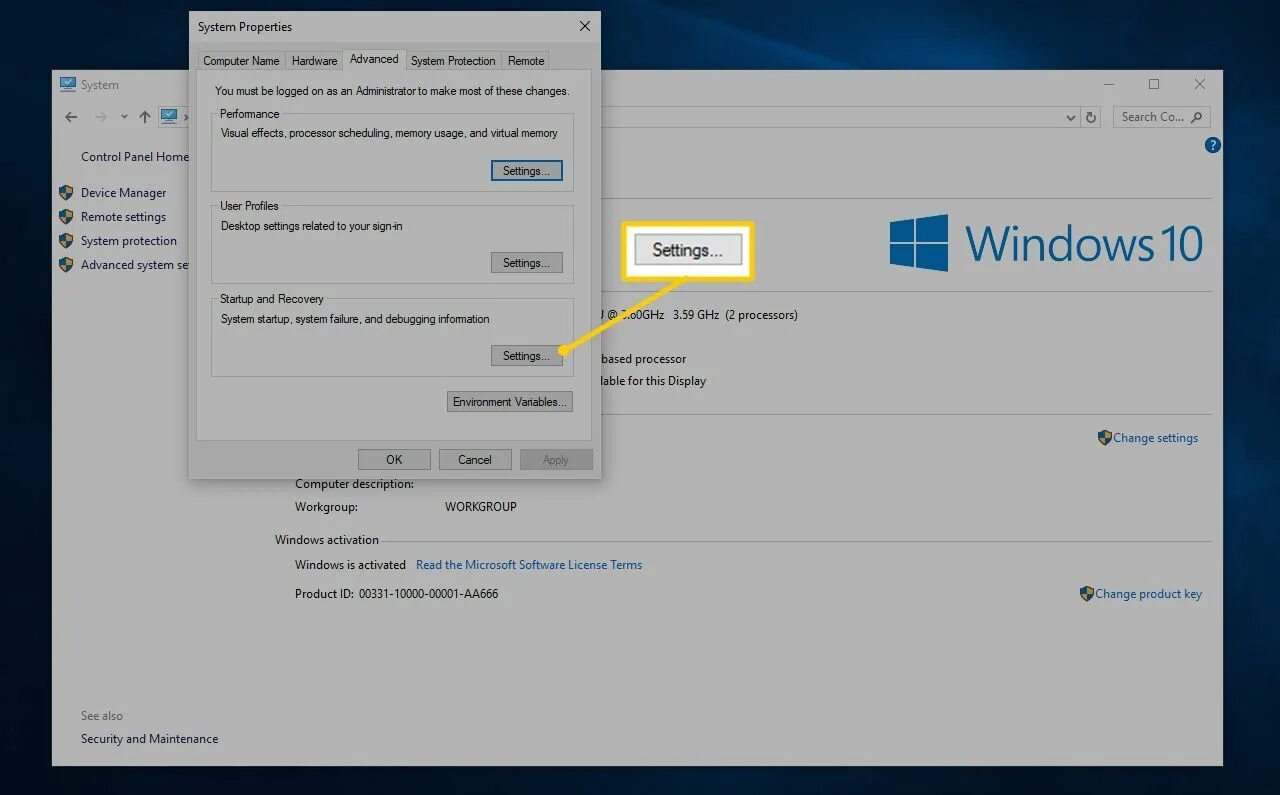Click 'Desktop settings related to your sign-in' text
This screenshot has height=795, width=1280.
click(312, 226)
